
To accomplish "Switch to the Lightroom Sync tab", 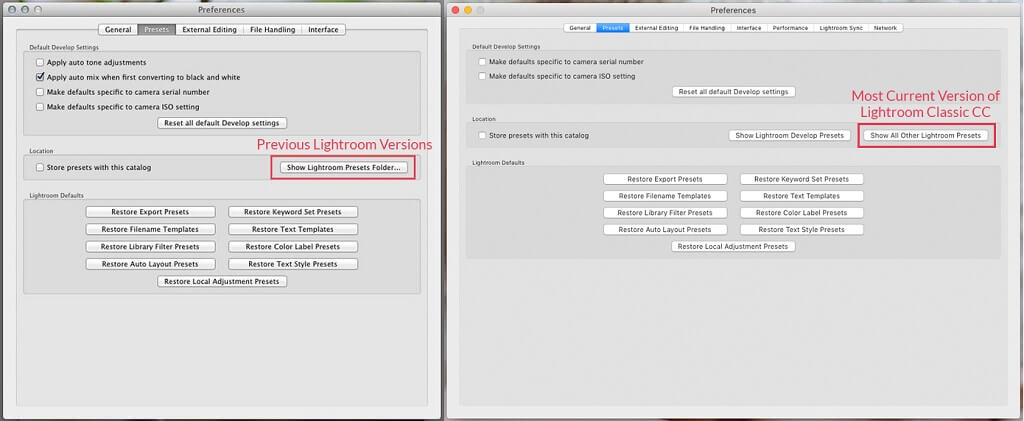I will (x=841, y=28).
